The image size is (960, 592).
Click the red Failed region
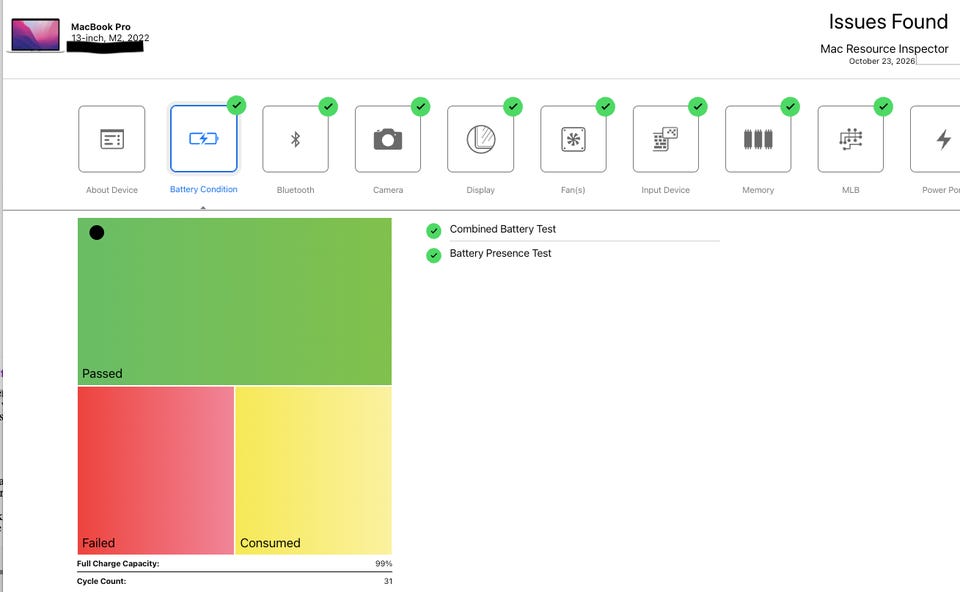[156, 470]
